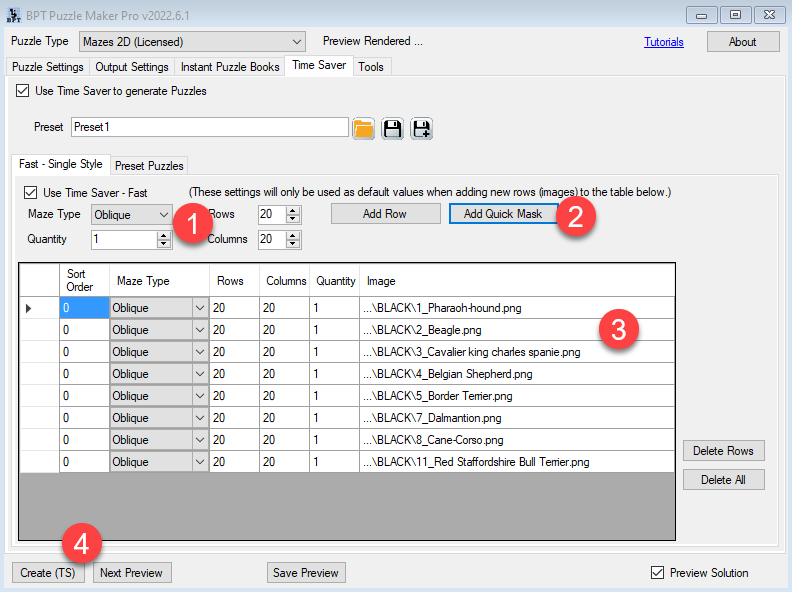792x592 pixels.
Task: Switch to the Puzzle Settings tab
Action: point(47,67)
